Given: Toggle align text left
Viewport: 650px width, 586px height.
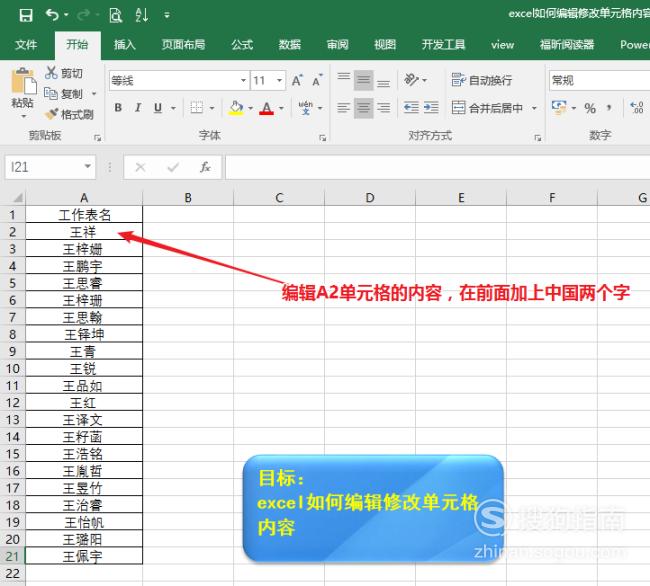Looking at the screenshot, I should [344, 108].
